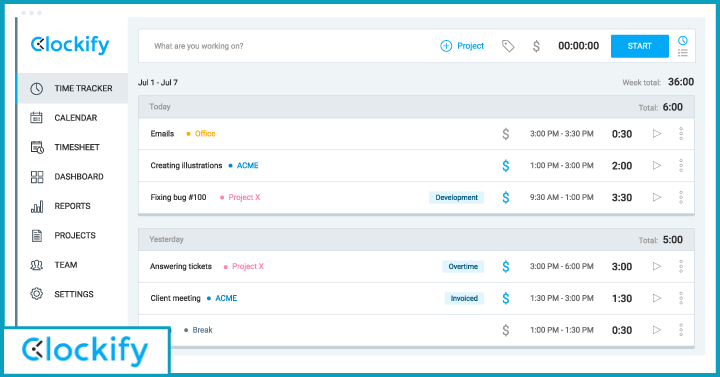Resume timer for Client meeting entry

657,298
